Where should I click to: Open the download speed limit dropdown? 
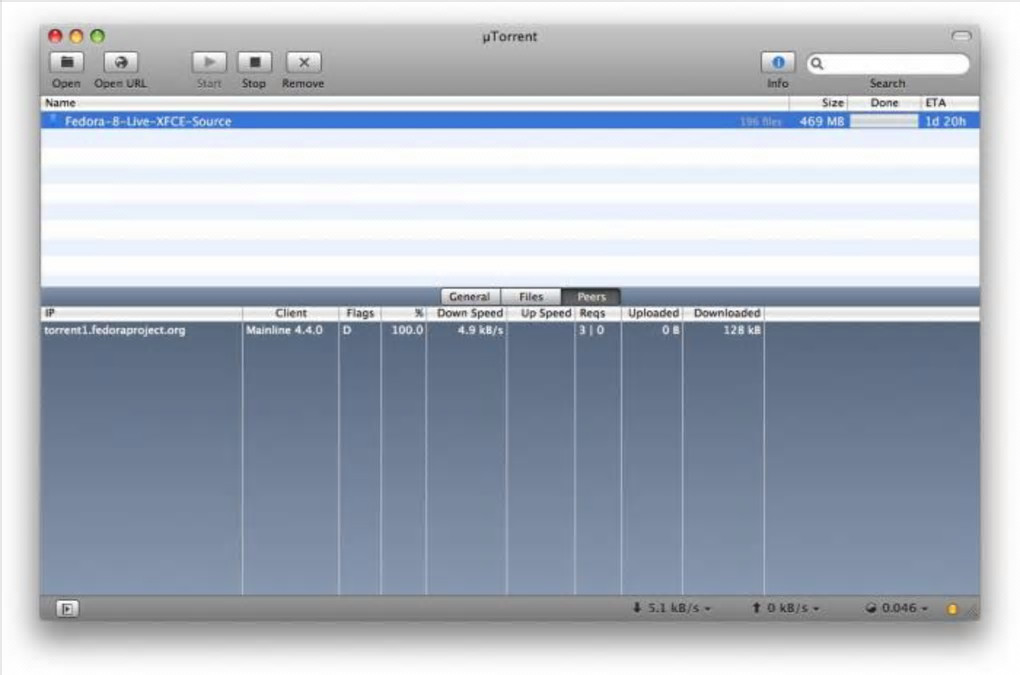coord(672,608)
